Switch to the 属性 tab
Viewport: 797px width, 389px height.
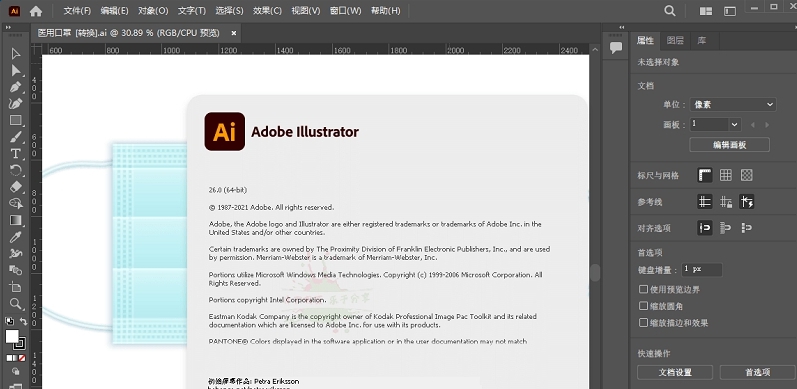click(646, 41)
